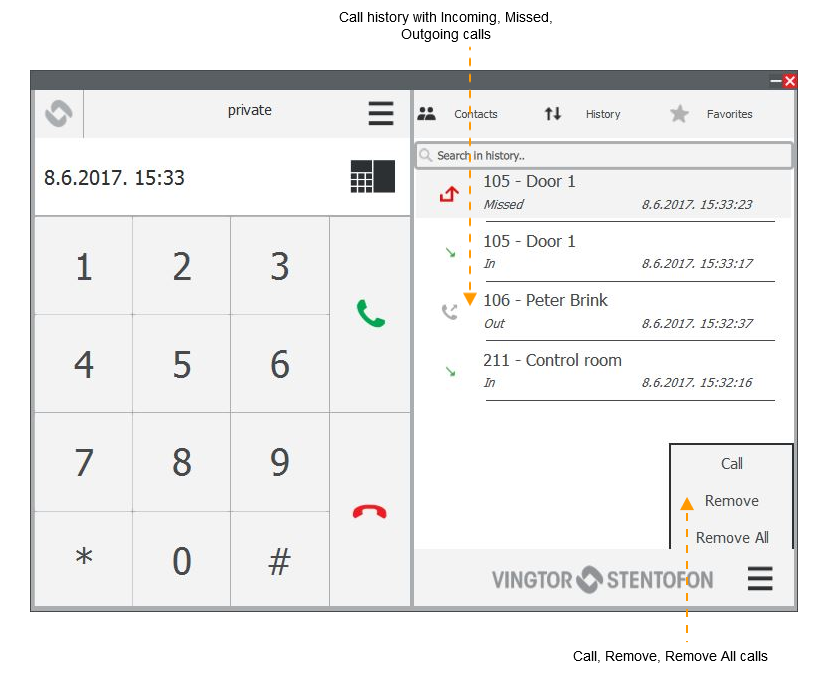Screen dimensions: 818x685
Task: Toggle the keypad layout grid icon
Action: [372, 176]
